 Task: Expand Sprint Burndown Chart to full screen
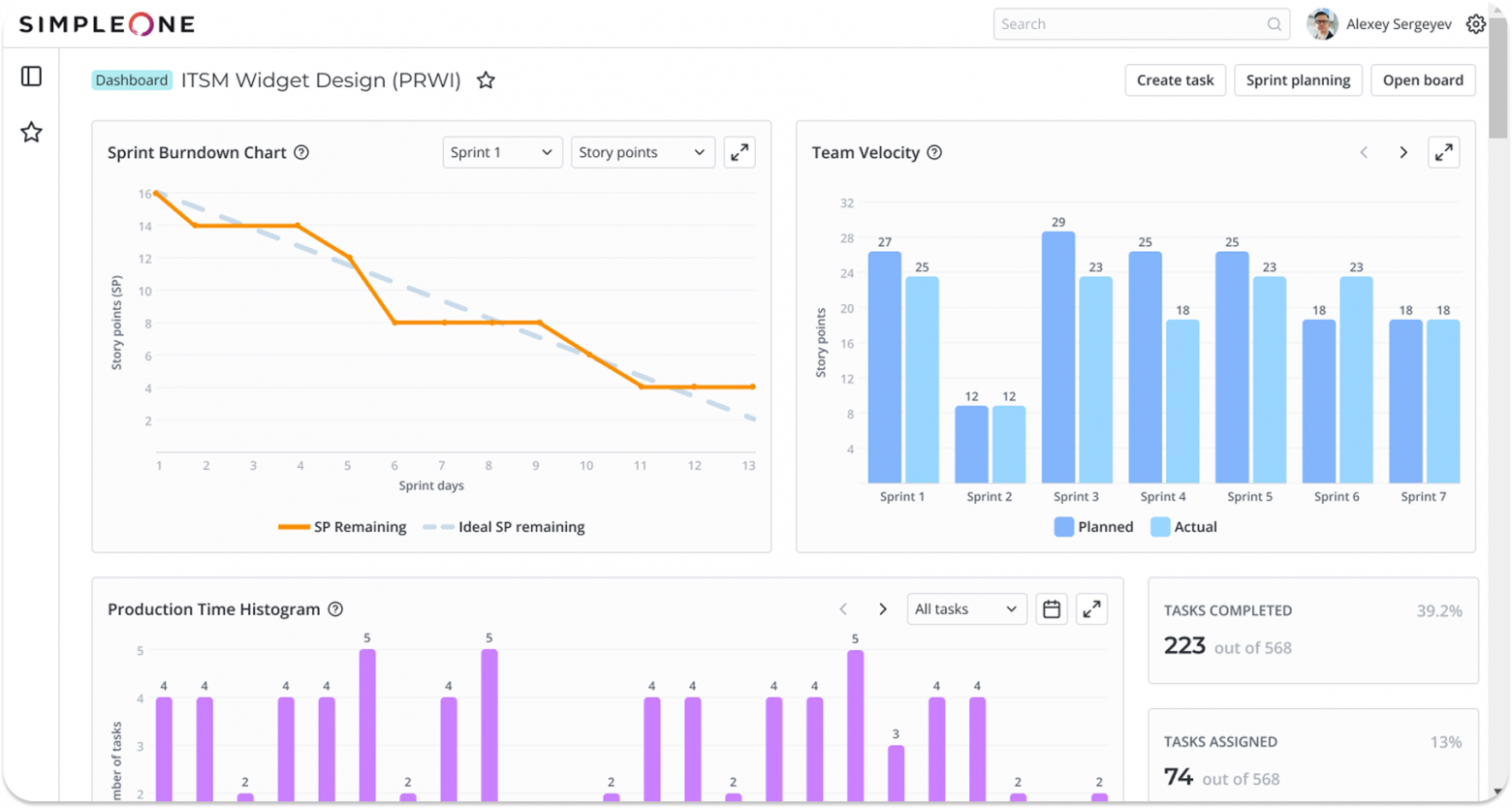click(x=739, y=152)
